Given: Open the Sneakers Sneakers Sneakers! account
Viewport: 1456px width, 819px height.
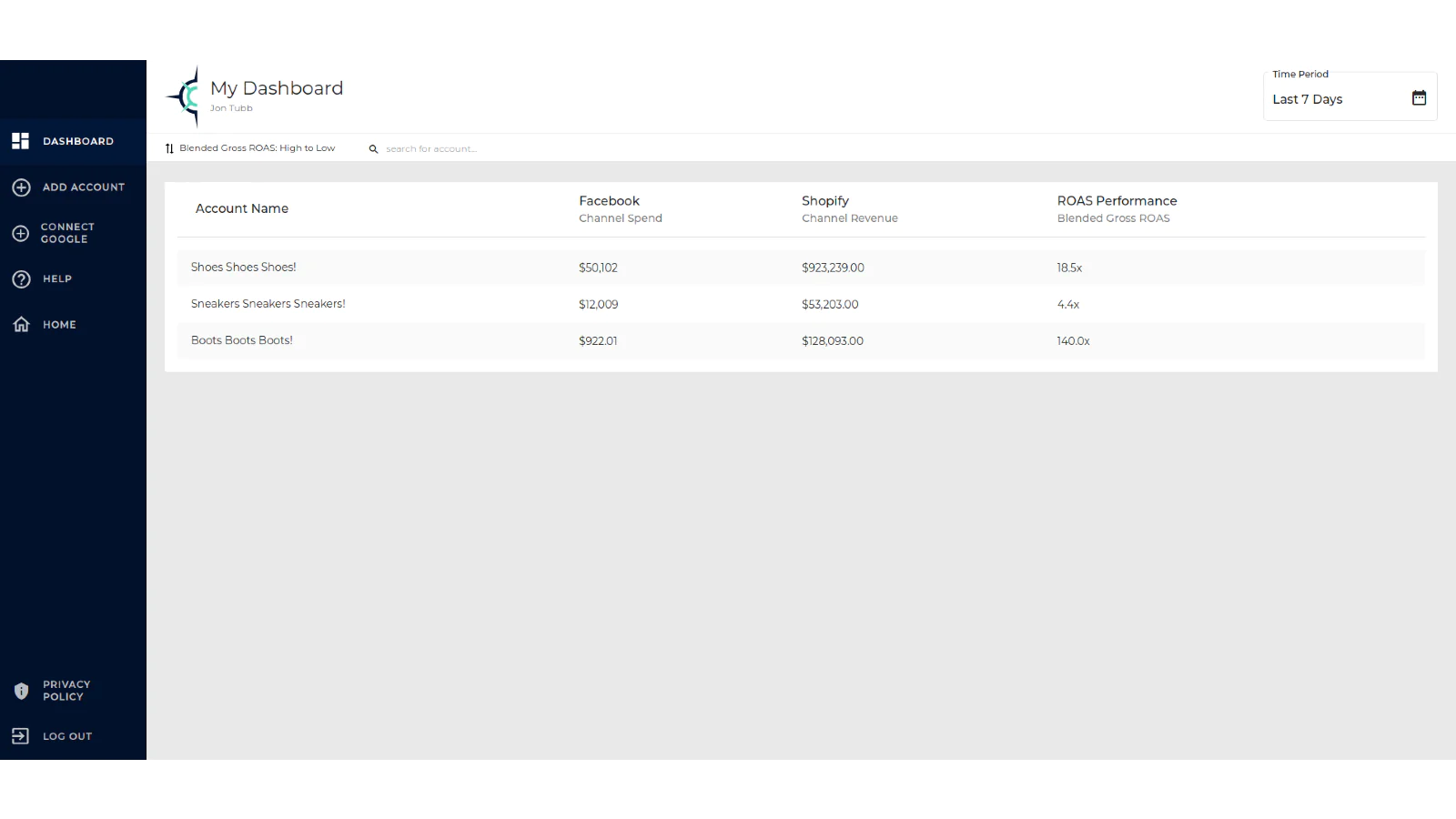Looking at the screenshot, I should (x=268, y=304).
